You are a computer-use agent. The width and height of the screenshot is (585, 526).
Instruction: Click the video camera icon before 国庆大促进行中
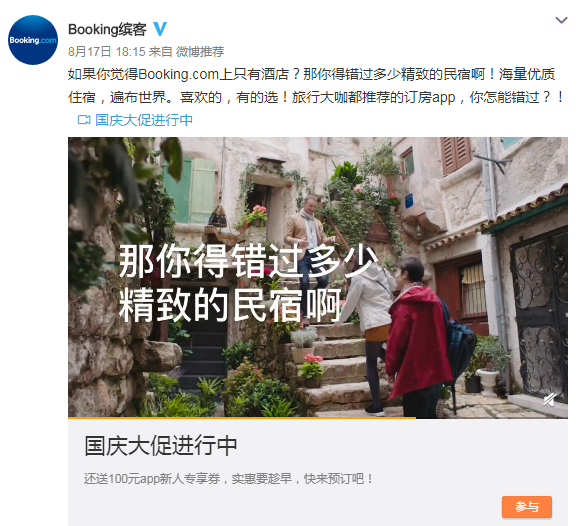pos(84,120)
